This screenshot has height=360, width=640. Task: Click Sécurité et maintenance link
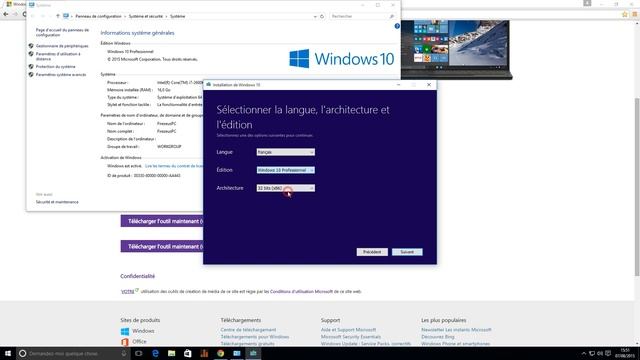57,202
